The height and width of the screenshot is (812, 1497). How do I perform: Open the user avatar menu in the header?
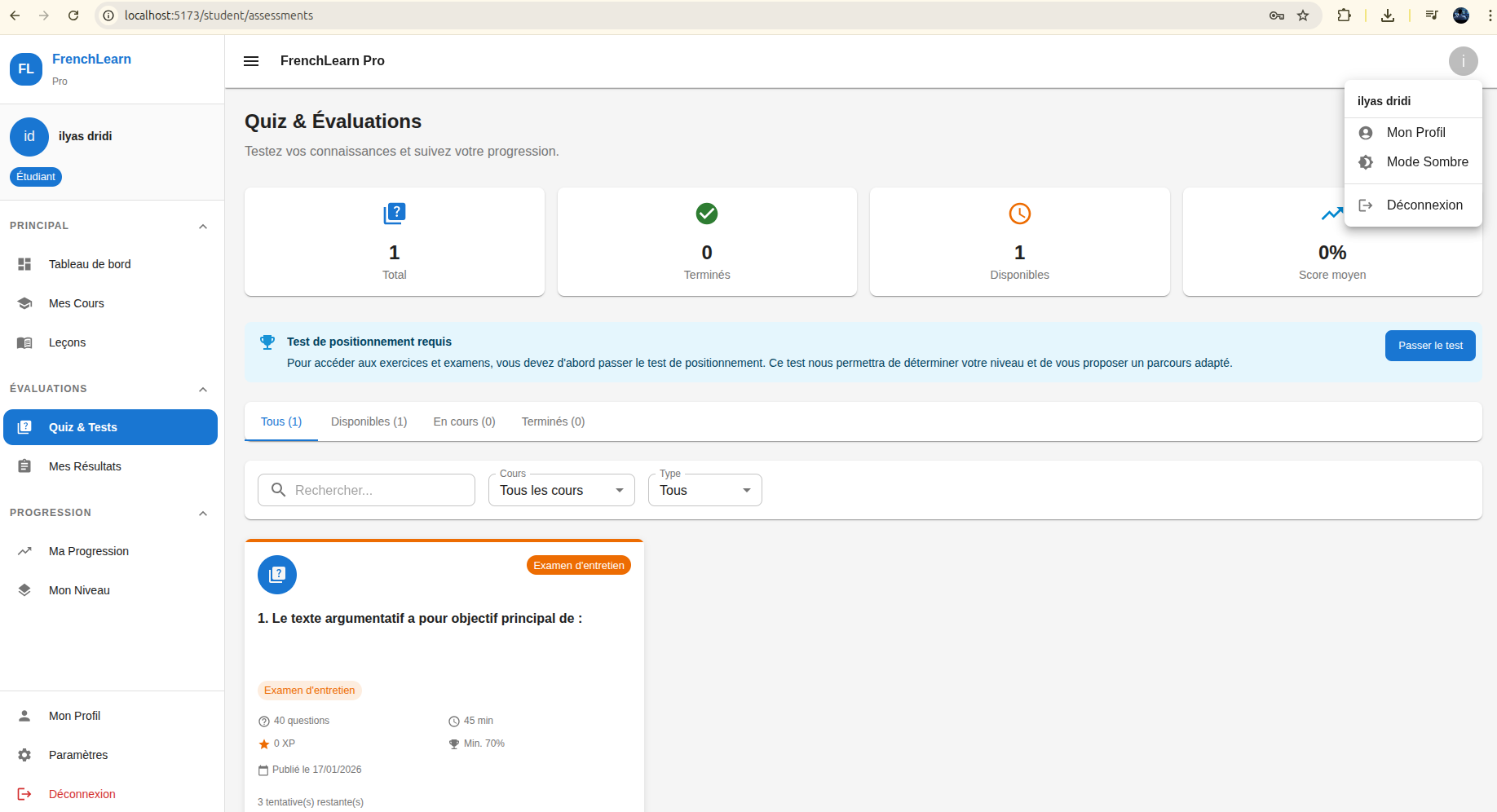click(1463, 61)
